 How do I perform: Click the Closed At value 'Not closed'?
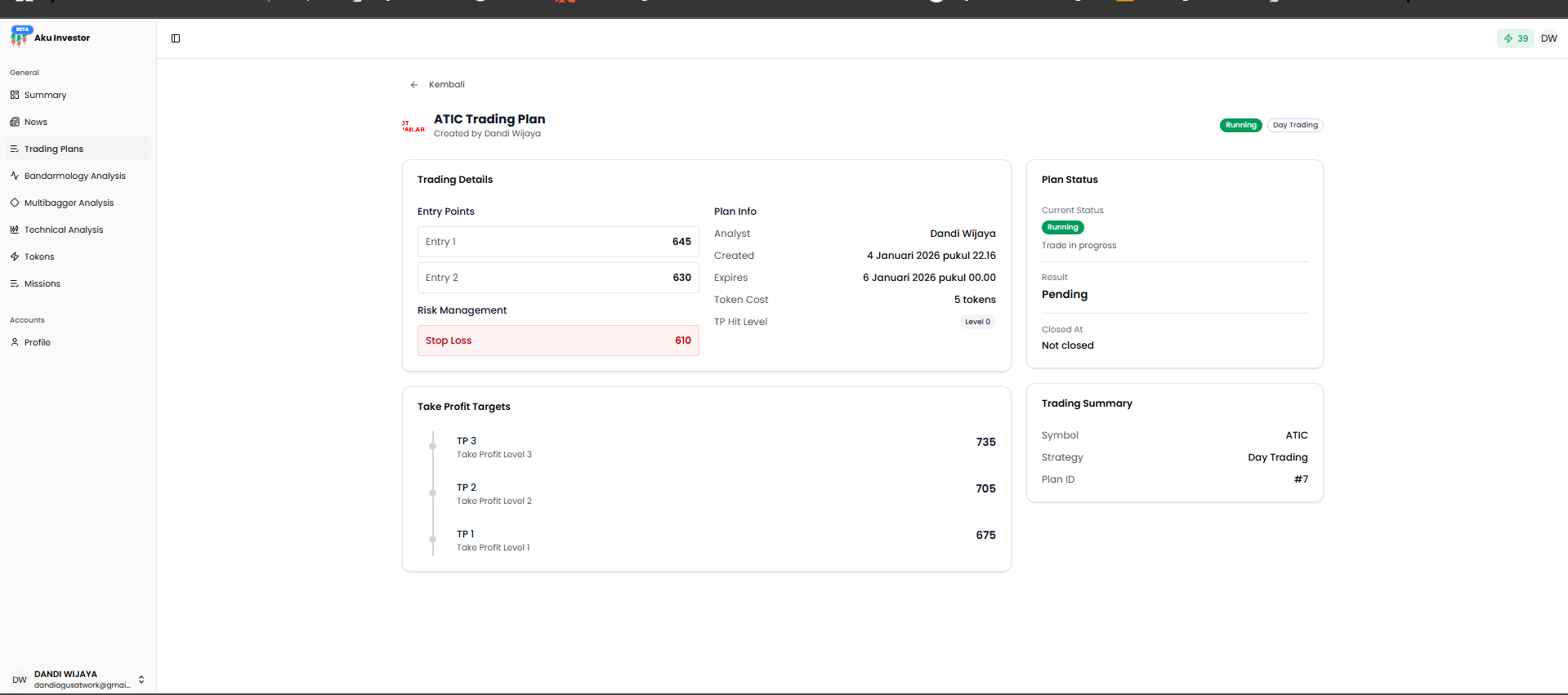point(1068,345)
